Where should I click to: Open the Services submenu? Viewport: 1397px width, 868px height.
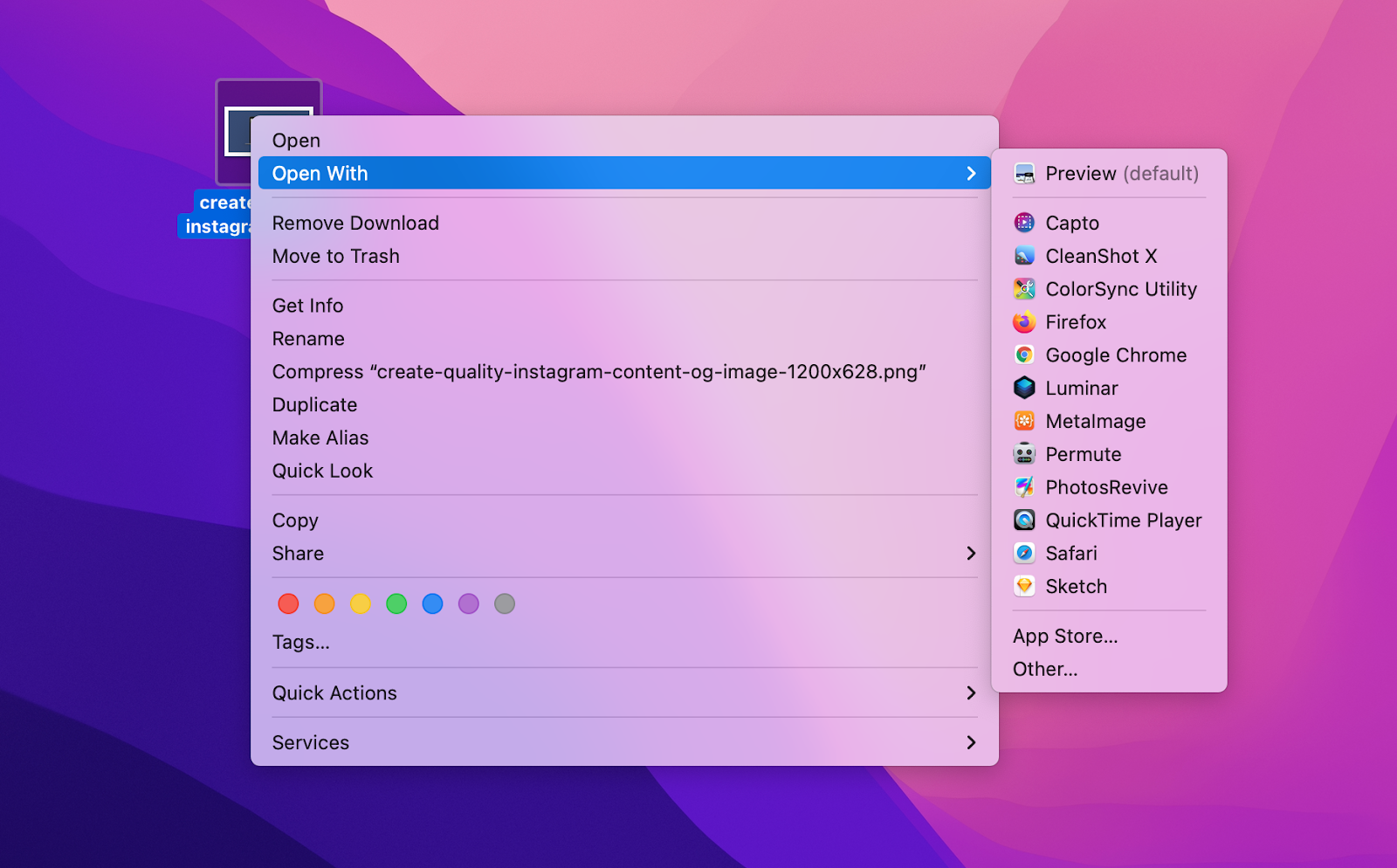[x=310, y=742]
